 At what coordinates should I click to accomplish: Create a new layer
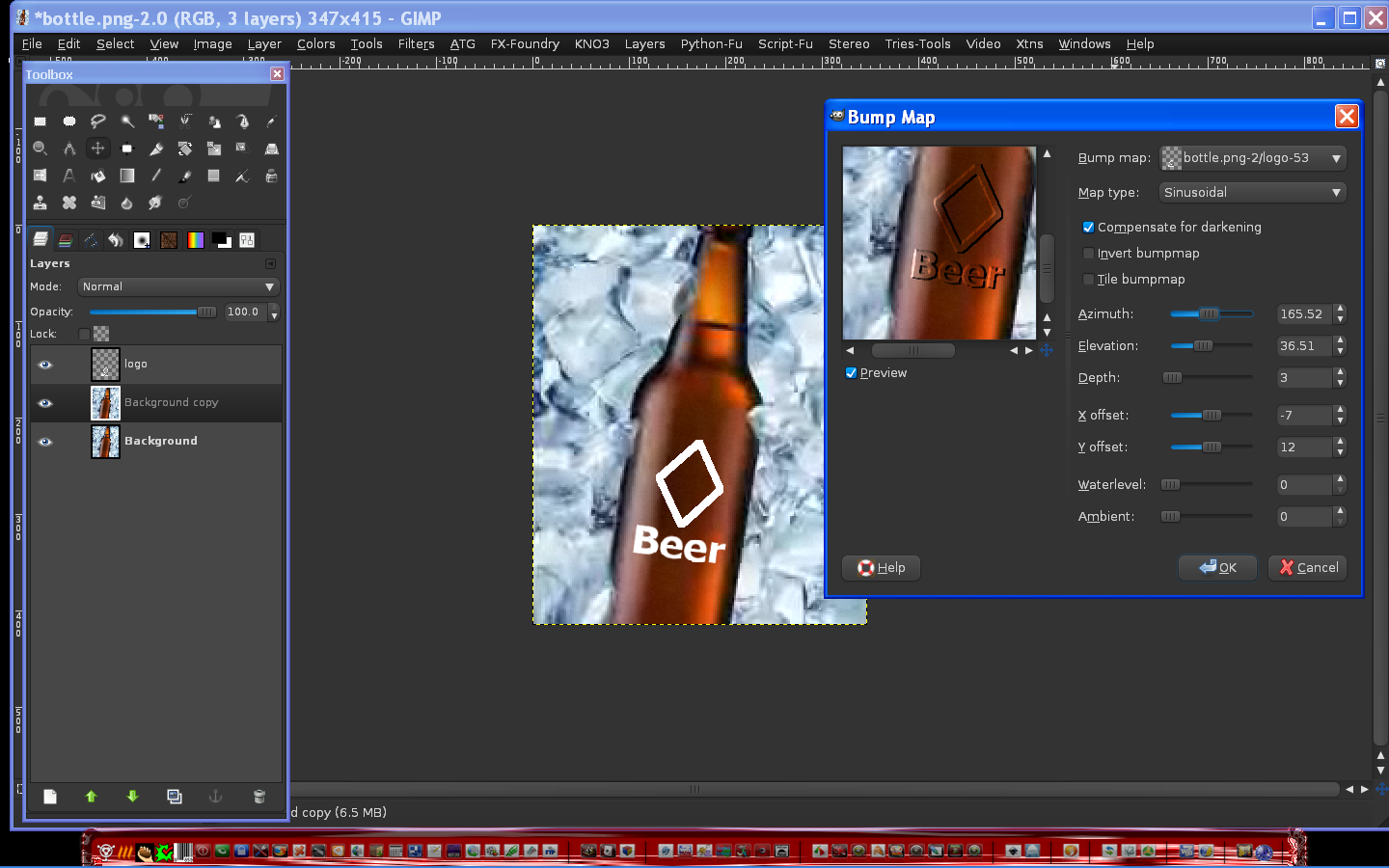click(x=49, y=797)
